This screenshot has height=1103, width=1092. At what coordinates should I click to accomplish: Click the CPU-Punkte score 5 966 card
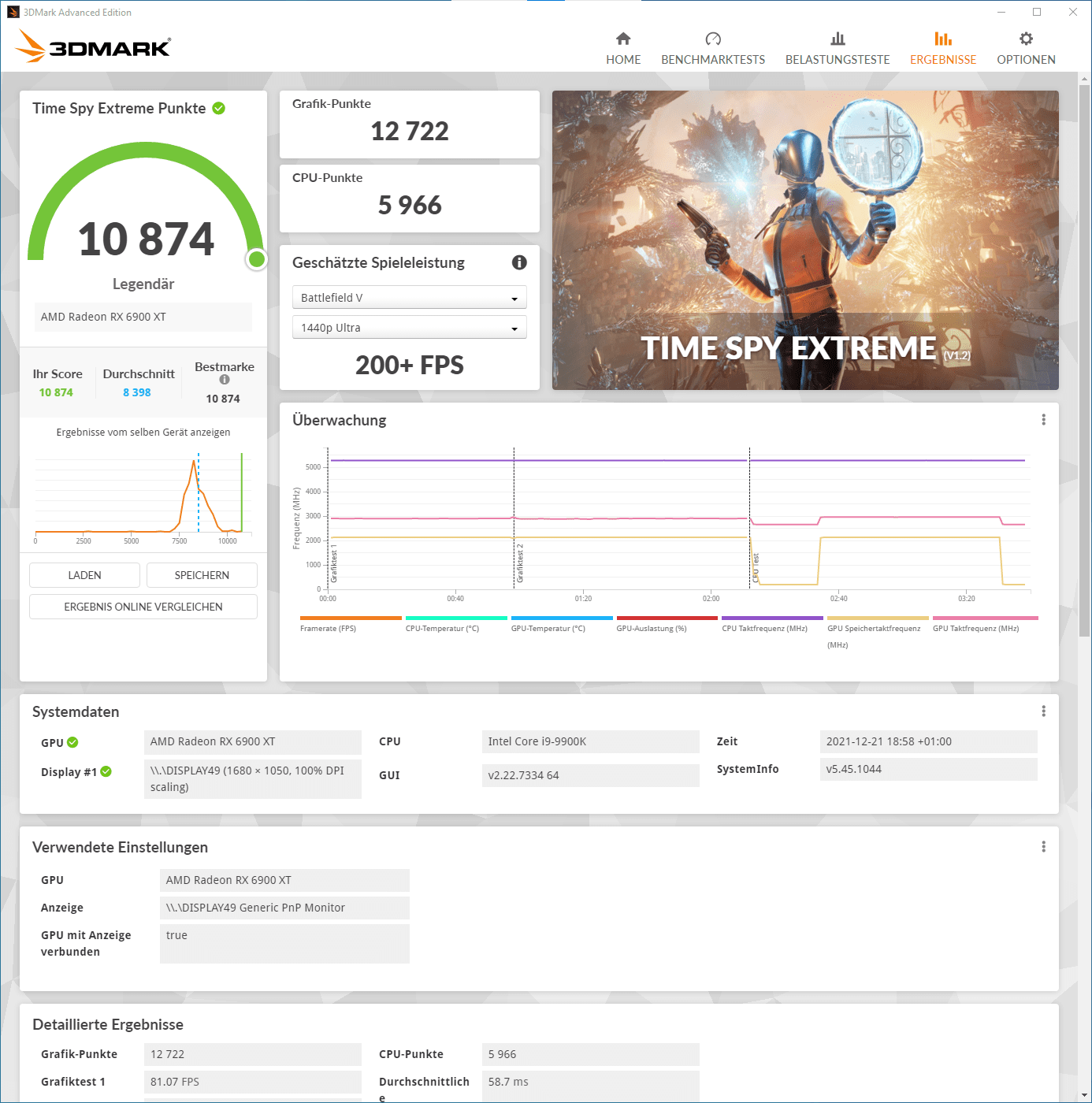[x=410, y=199]
